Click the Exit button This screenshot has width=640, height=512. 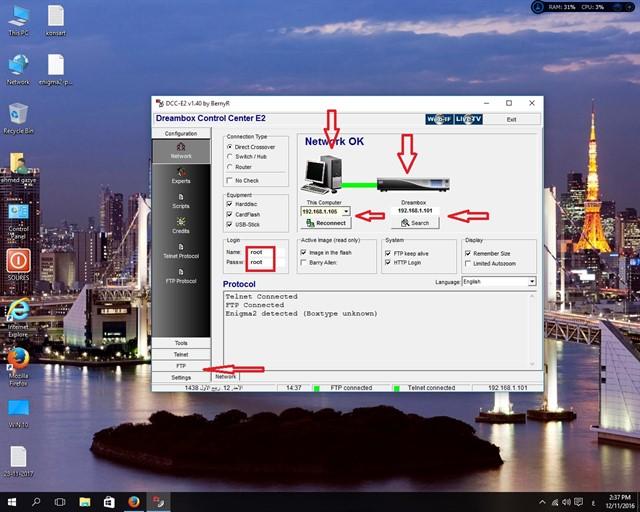pyautogui.click(x=512, y=119)
